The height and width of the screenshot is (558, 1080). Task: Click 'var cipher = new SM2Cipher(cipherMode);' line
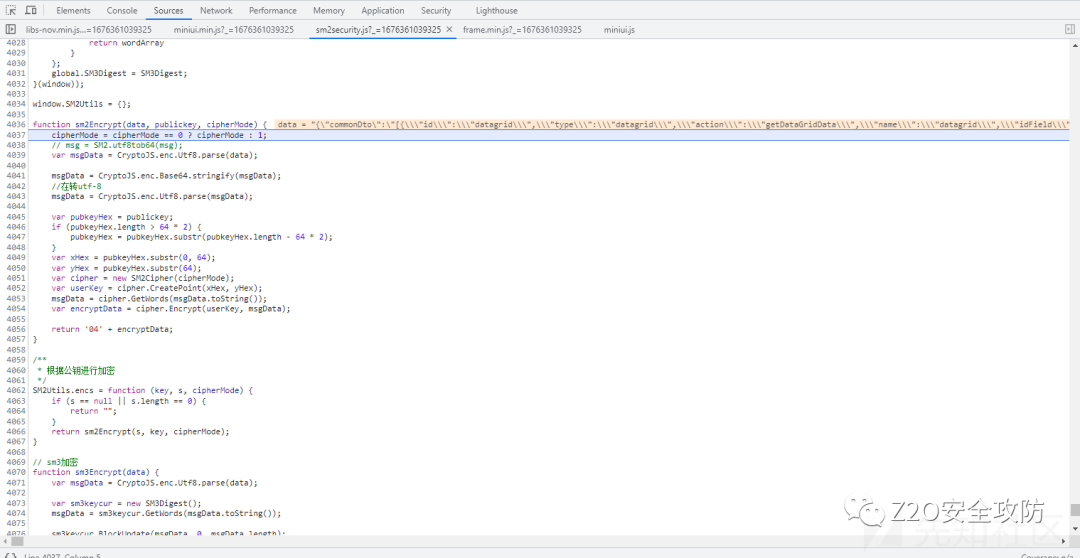[143, 278]
